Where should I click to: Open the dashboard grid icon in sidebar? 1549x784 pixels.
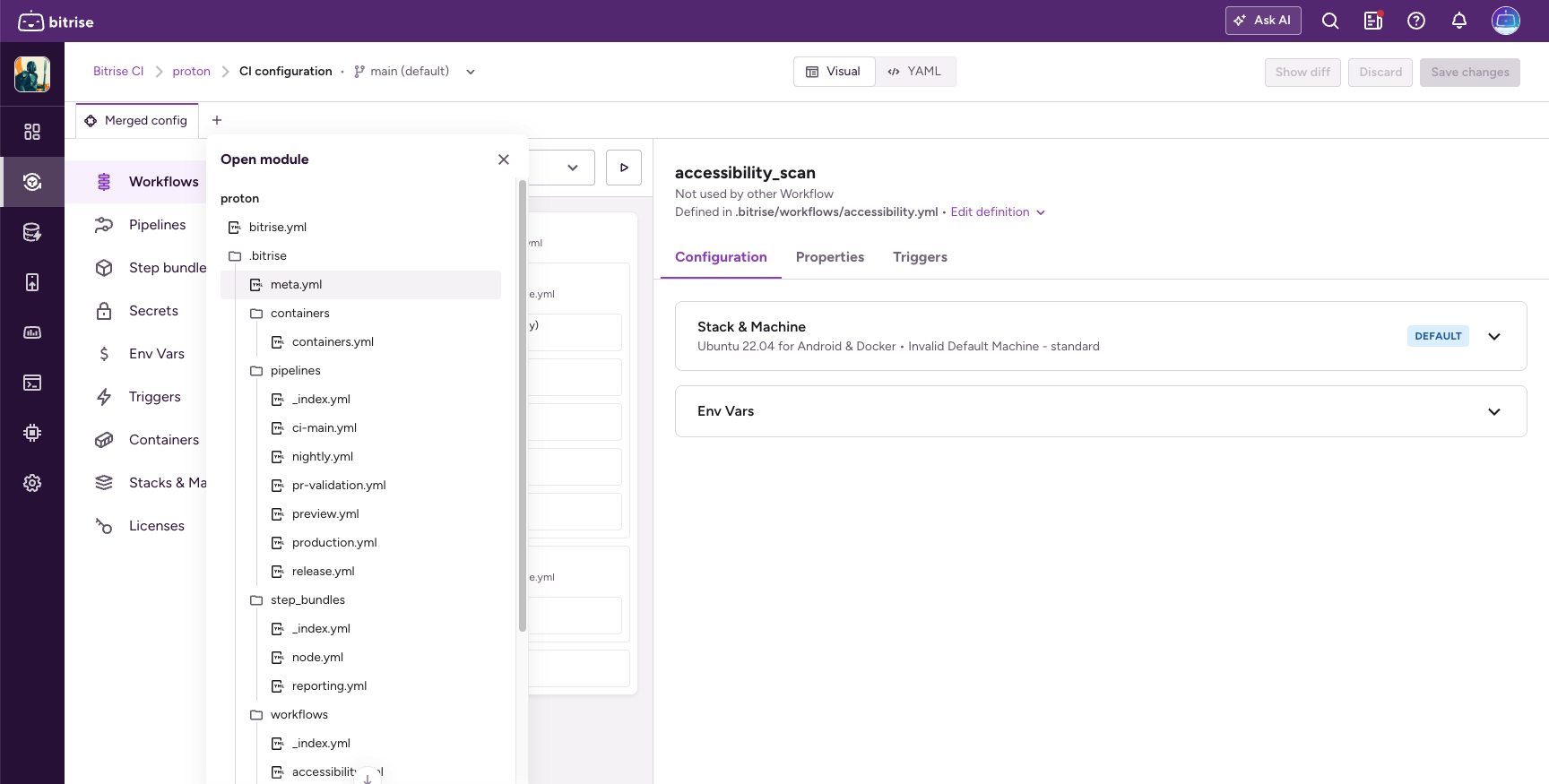[32, 132]
